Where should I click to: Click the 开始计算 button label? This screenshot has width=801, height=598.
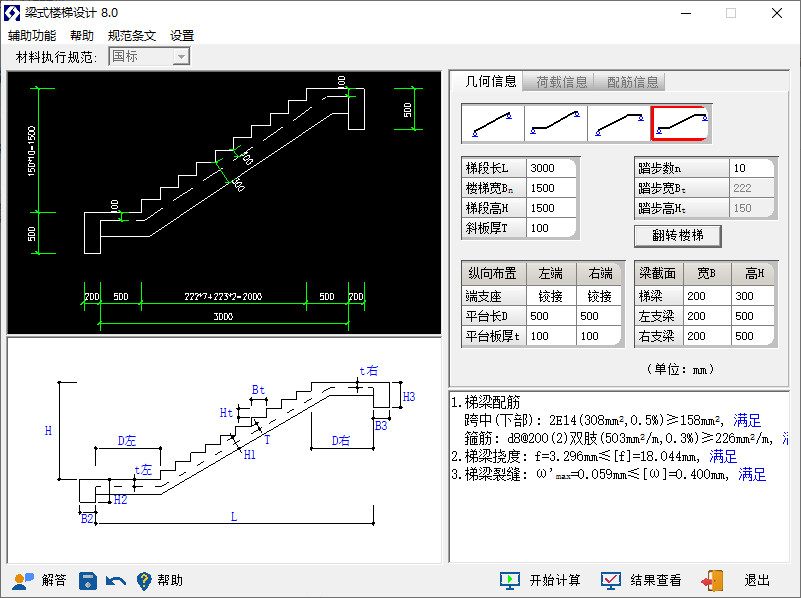pyautogui.click(x=555, y=581)
